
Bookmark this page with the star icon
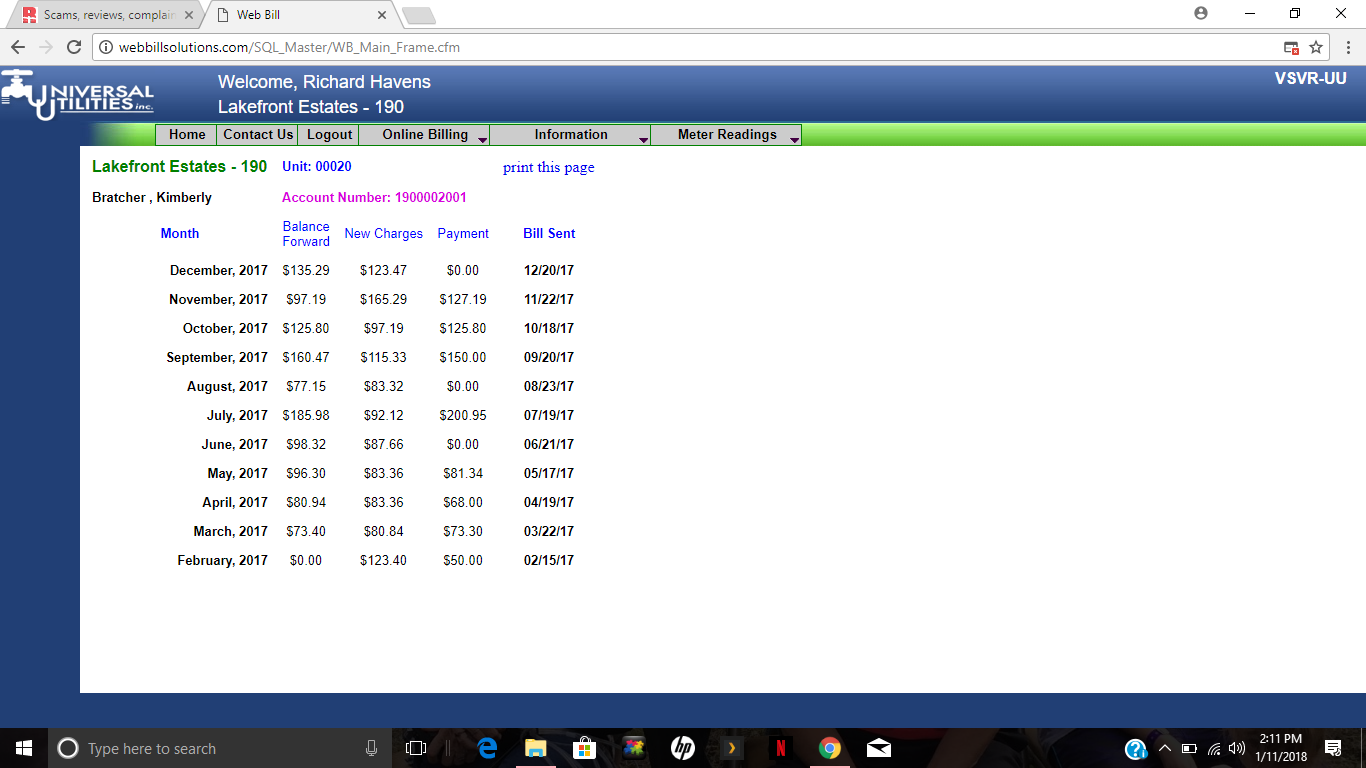tap(1316, 47)
